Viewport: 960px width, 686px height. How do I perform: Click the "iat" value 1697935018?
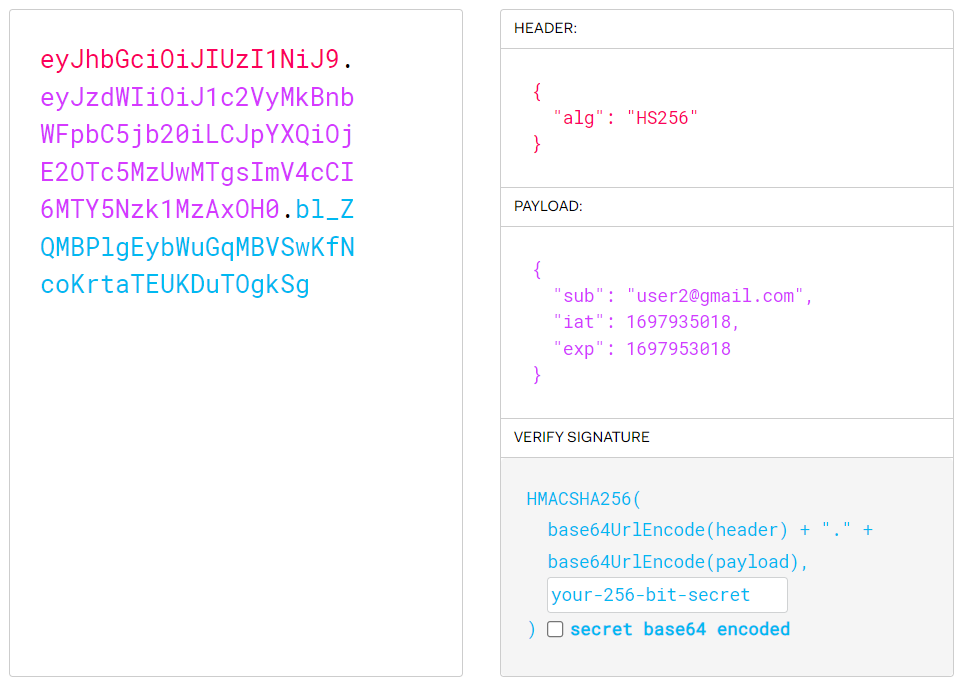(x=678, y=322)
